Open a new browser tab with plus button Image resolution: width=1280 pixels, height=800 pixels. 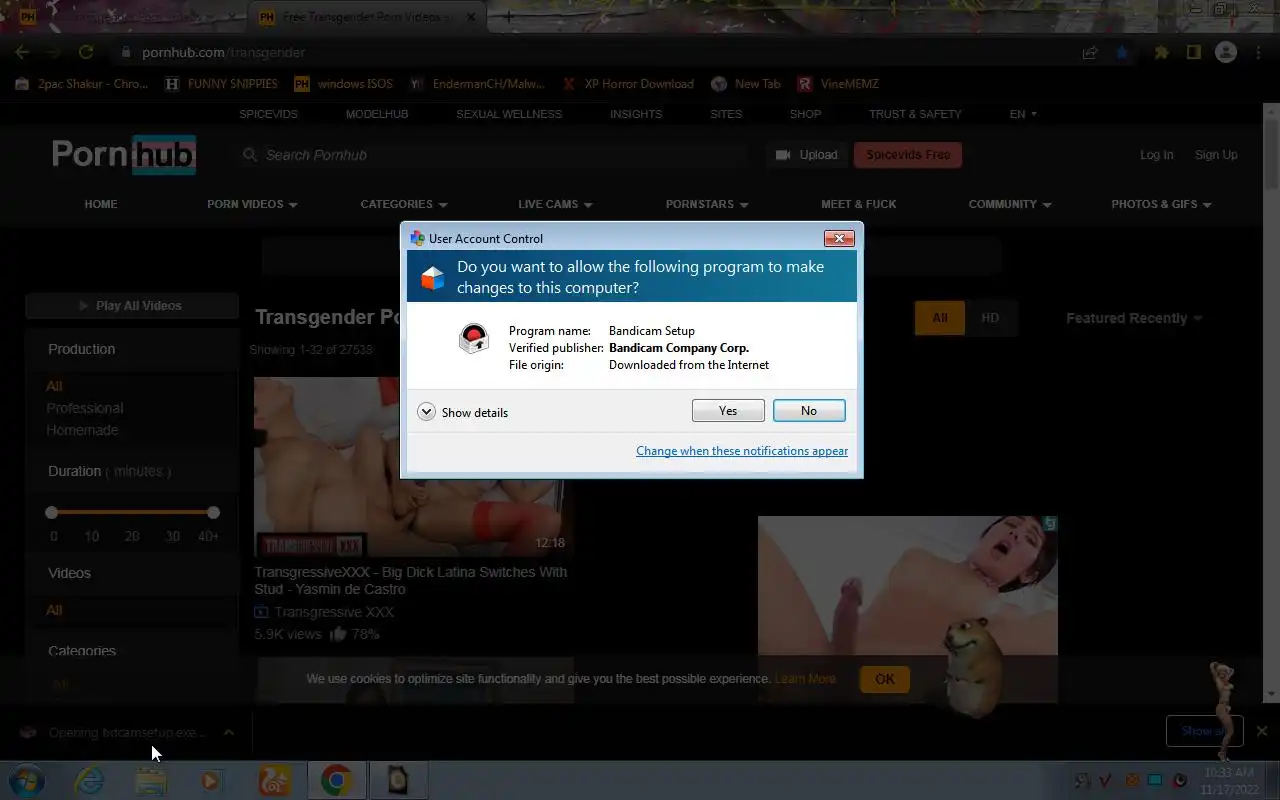(x=508, y=17)
